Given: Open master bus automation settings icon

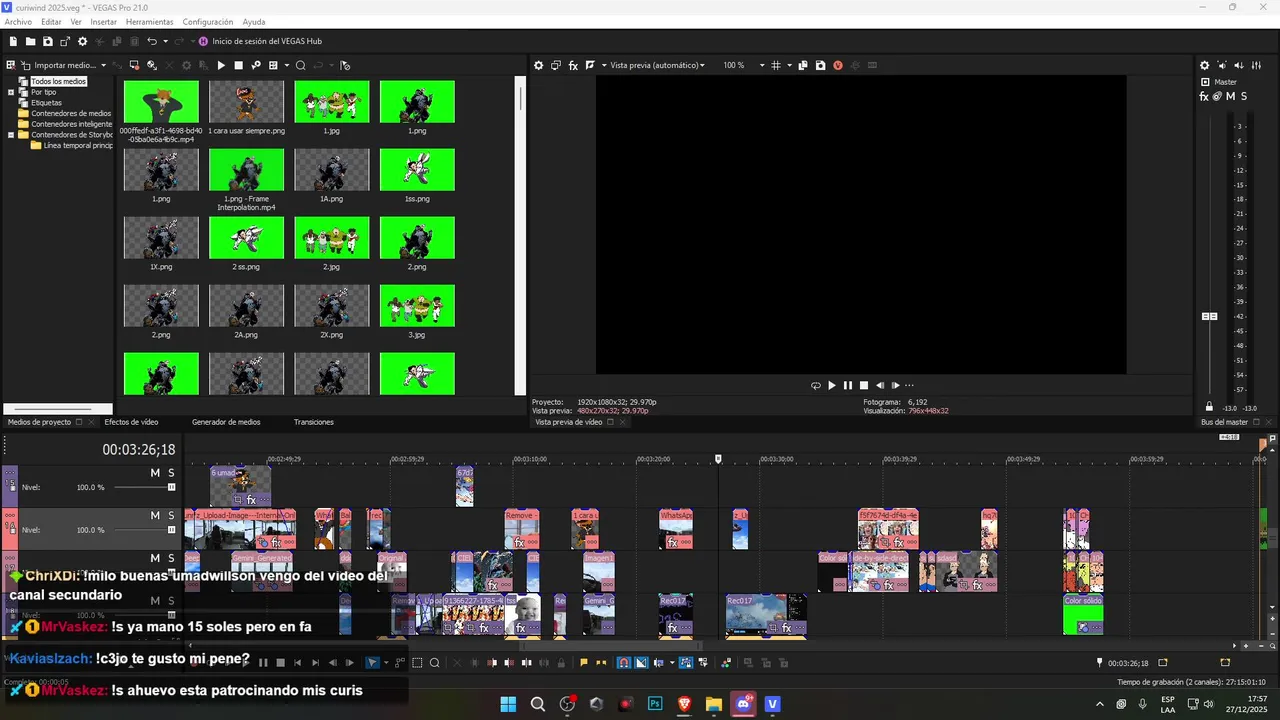Looking at the screenshot, I should click(1217, 96).
